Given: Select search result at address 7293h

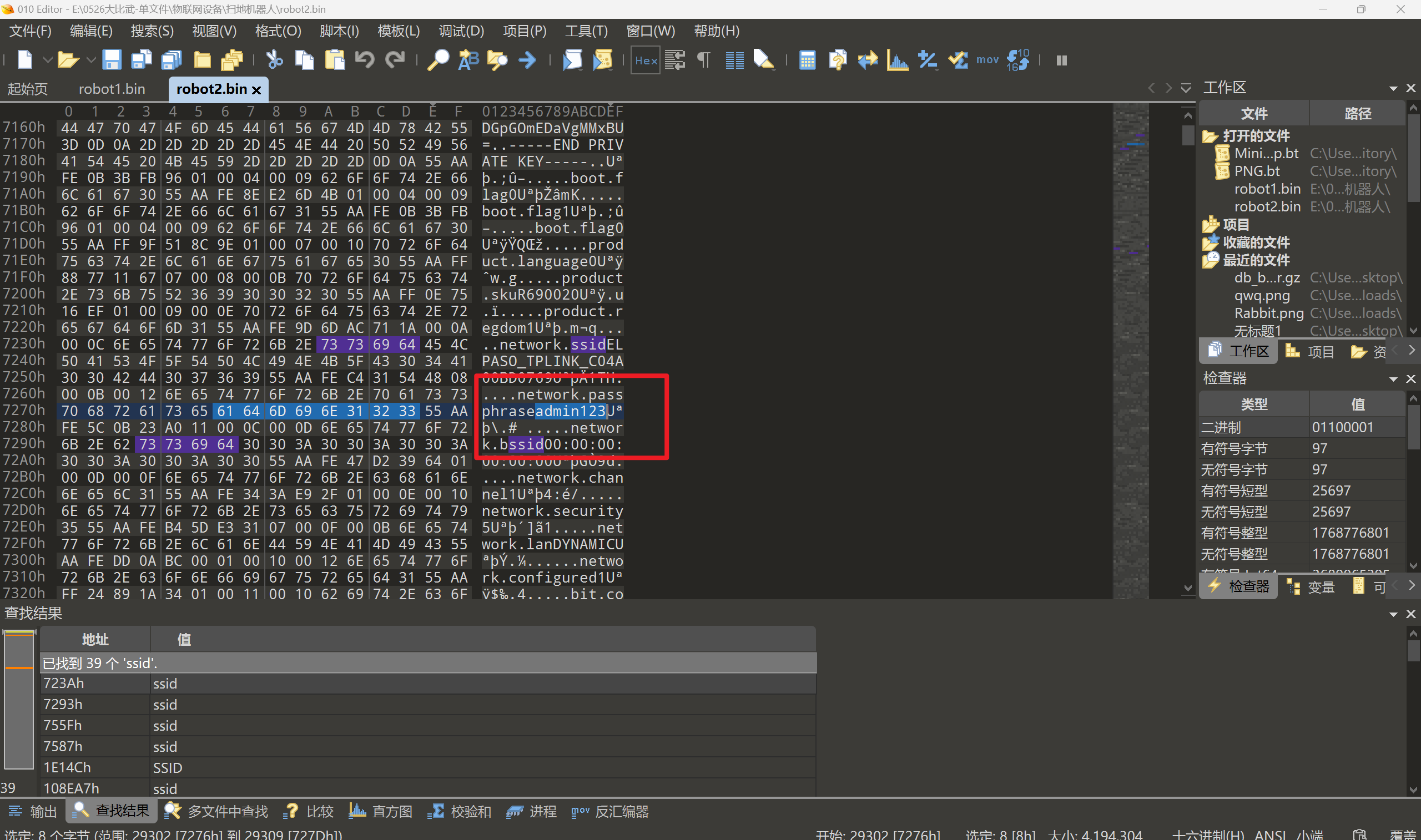Looking at the screenshot, I should tap(428, 705).
